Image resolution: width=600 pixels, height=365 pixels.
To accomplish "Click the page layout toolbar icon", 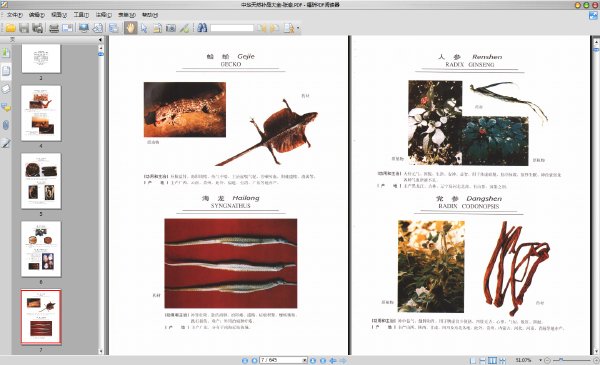I will tap(114, 28).
